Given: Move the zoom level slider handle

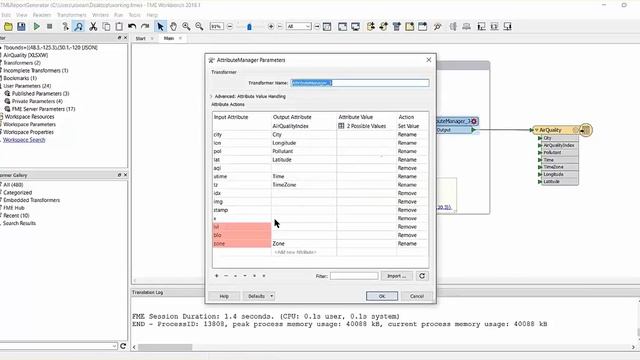Looking at the screenshot, I should pyautogui.click(x=249, y=27).
